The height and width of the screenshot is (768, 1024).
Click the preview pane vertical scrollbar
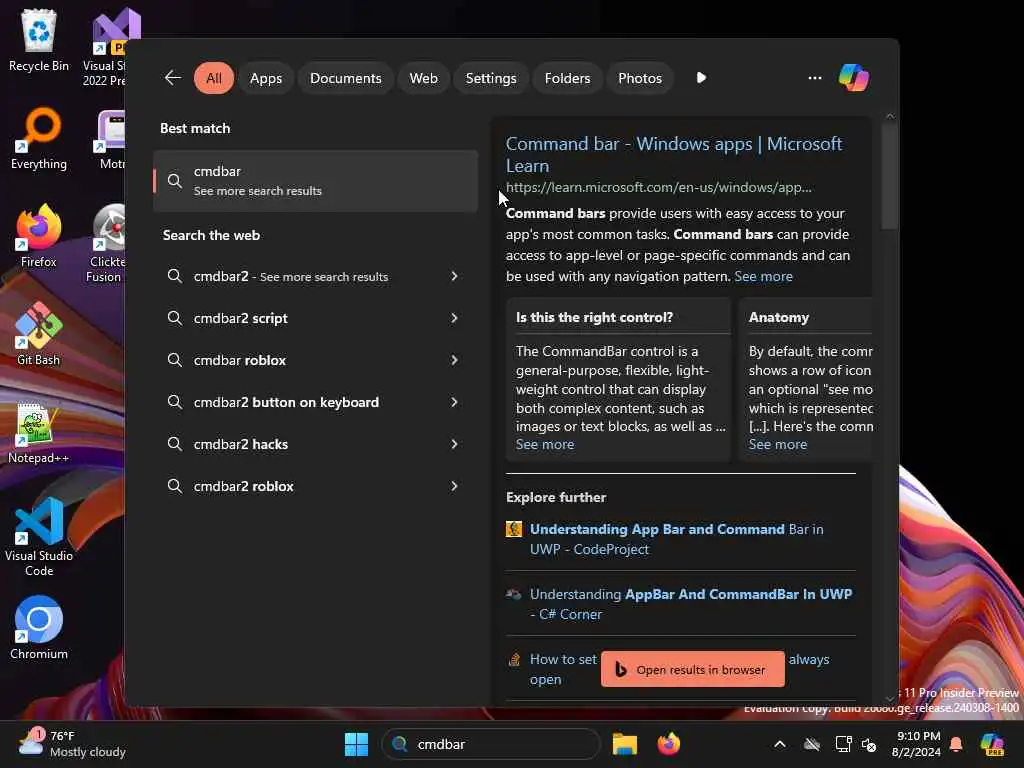(889, 176)
